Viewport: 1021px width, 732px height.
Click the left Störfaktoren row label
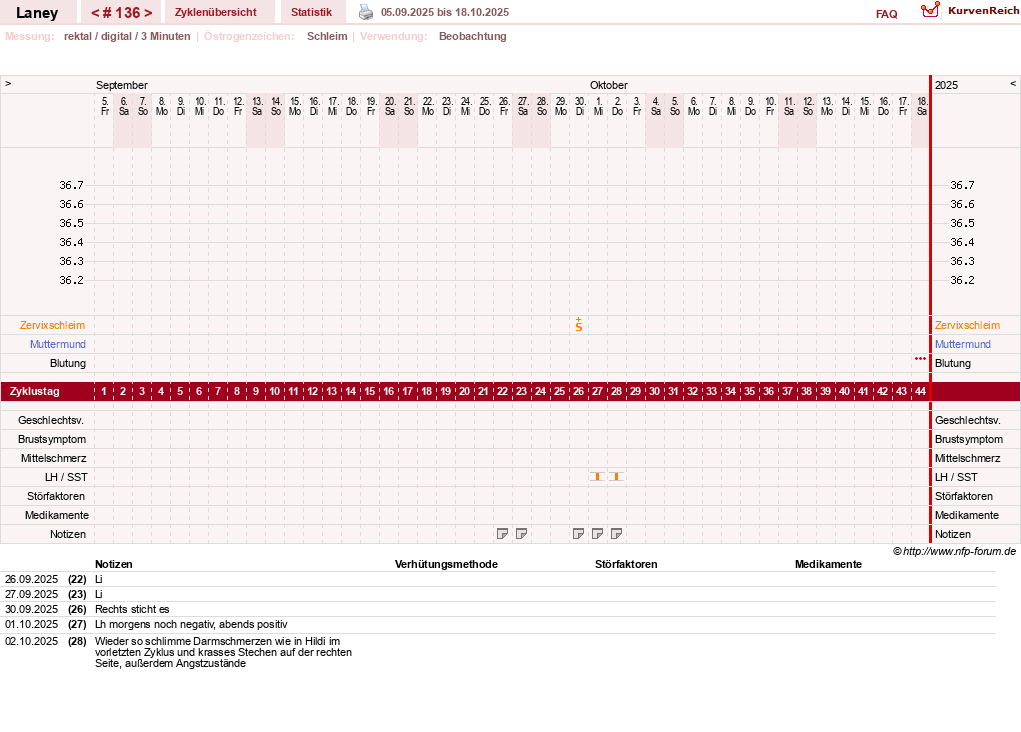click(54, 496)
